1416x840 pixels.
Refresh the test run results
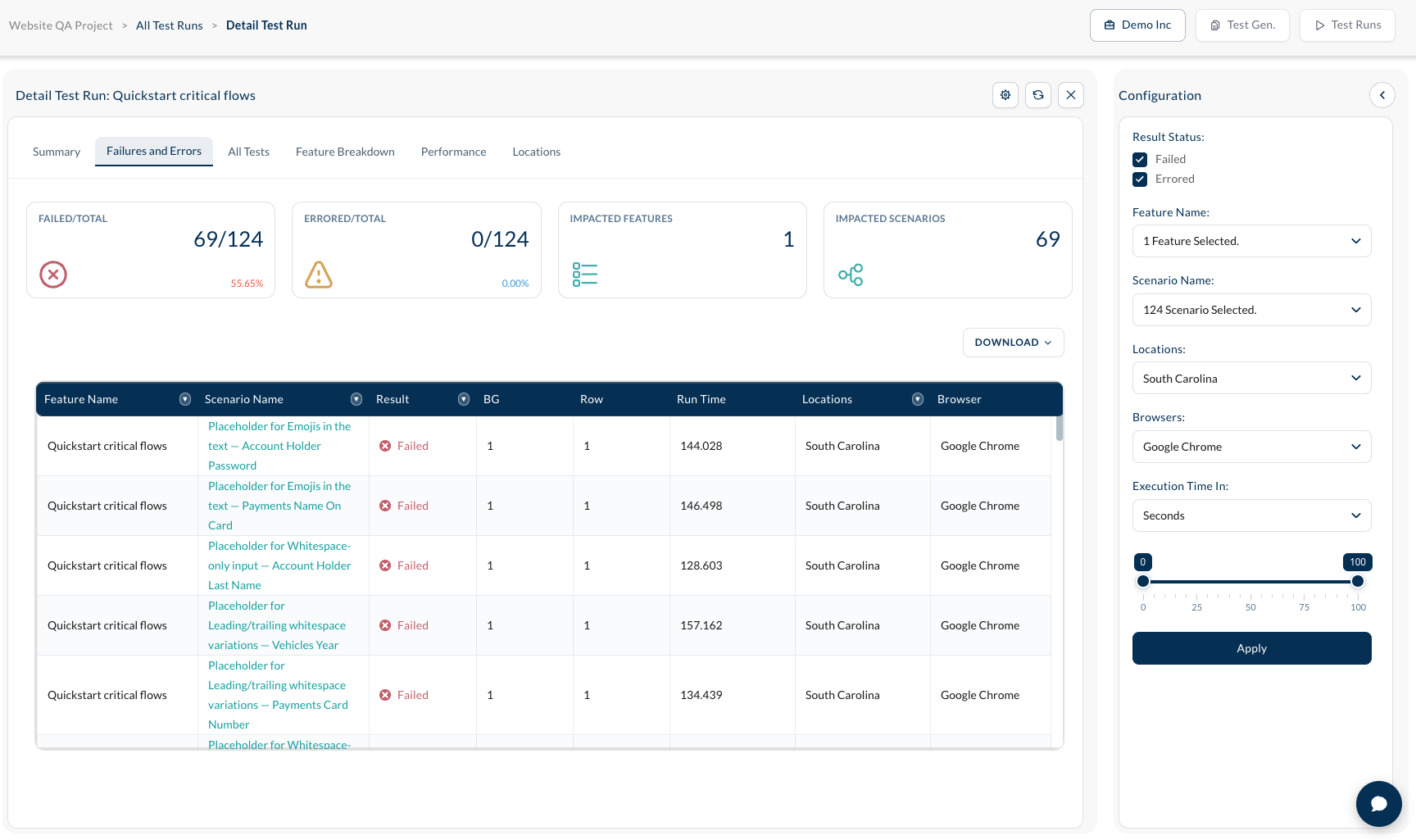[1038, 95]
